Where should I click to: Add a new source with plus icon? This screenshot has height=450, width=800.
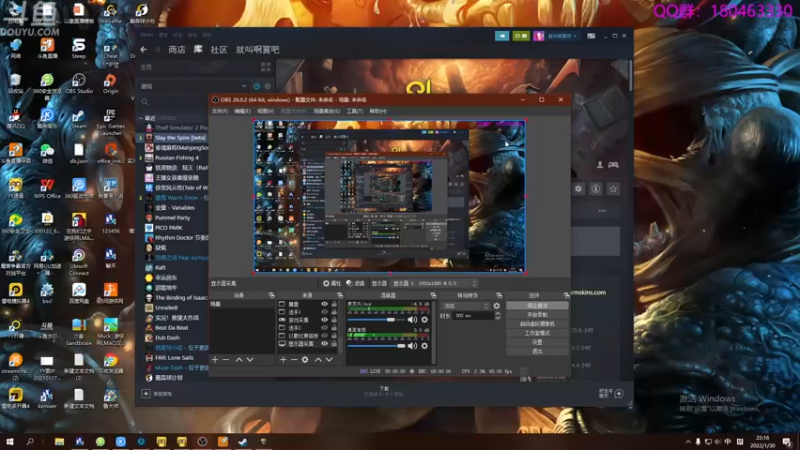[283, 360]
